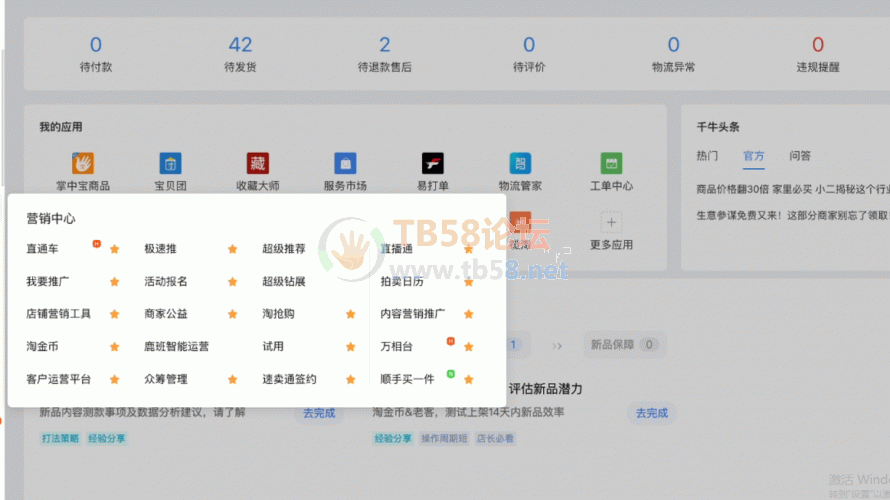The image size is (890, 500).
Task: Toggle the favorite star next to 拍卖日历
Action: click(x=469, y=281)
